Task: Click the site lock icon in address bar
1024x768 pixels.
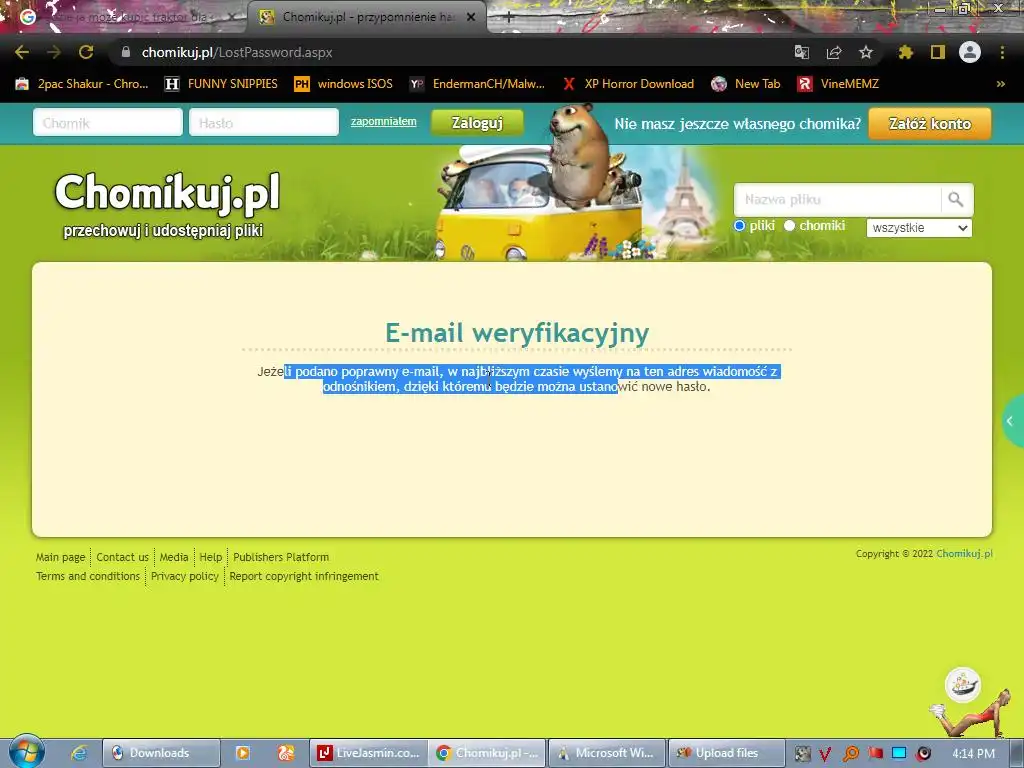Action: click(x=126, y=52)
